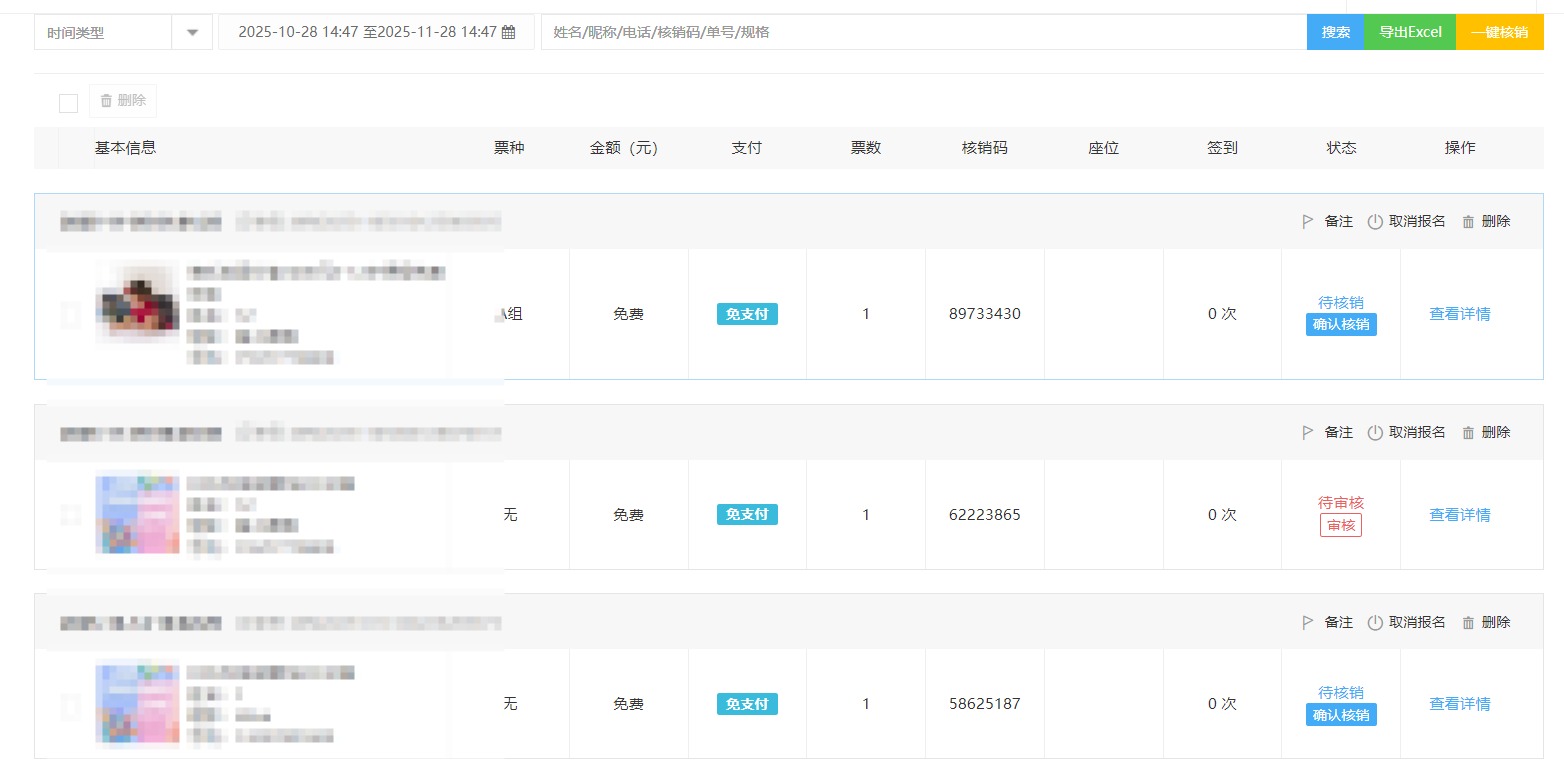Viewport: 1564px width, 768px height.
Task: Click the name/phone/code search input field
Action: [922, 32]
